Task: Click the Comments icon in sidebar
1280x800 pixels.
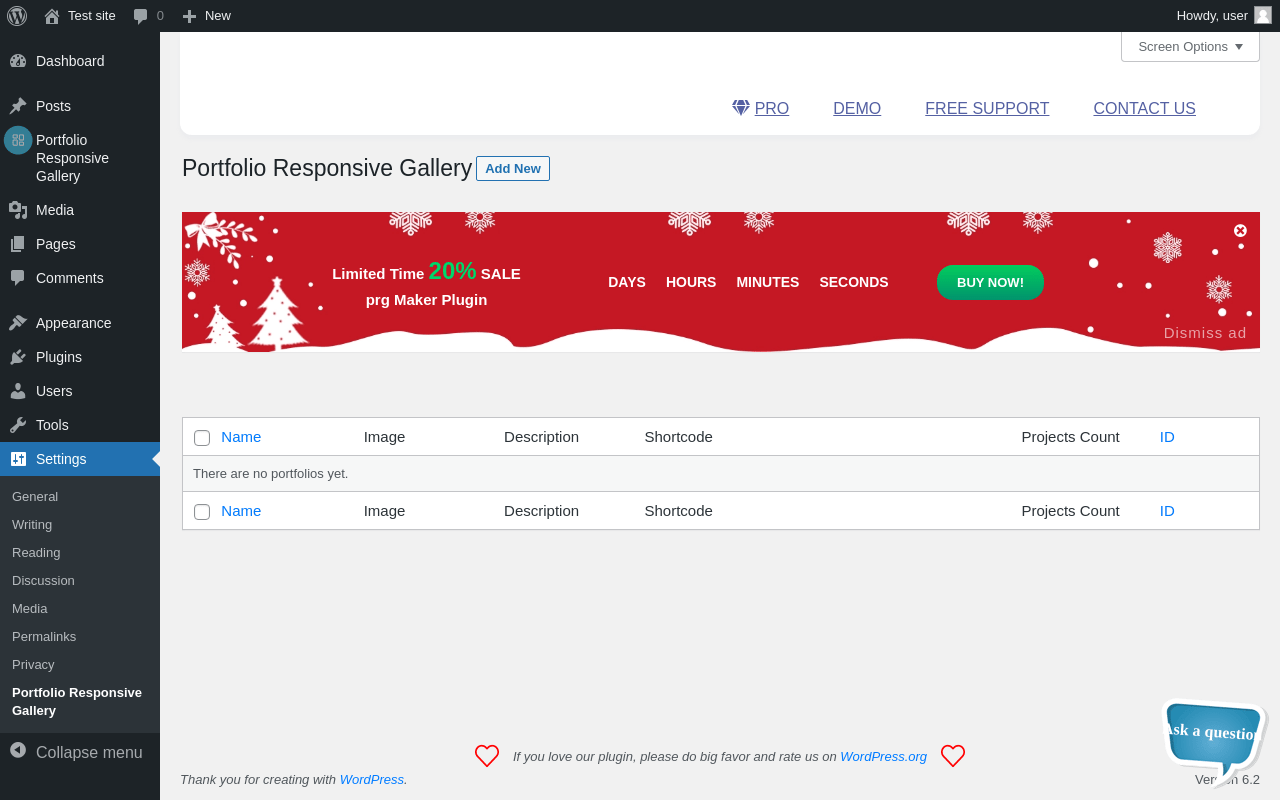Action: coord(18,278)
